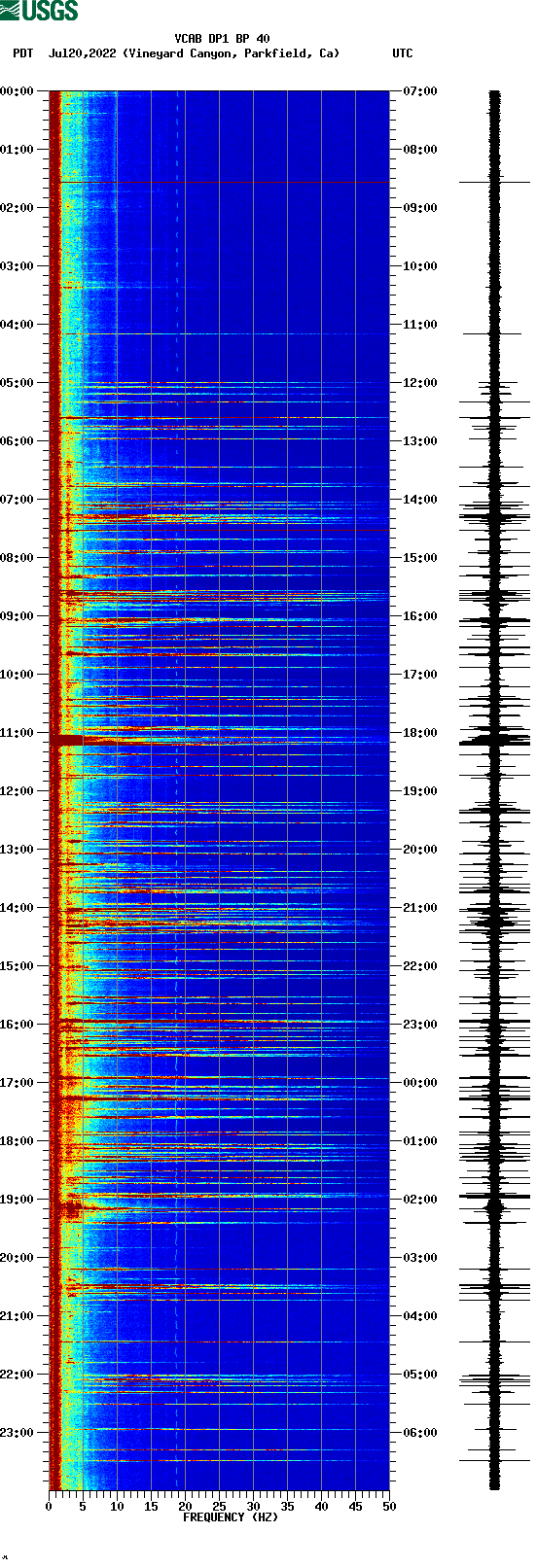The height and width of the screenshot is (1568, 537).
Task: Click the 09:00 PDT time label on left
Action: (17, 616)
